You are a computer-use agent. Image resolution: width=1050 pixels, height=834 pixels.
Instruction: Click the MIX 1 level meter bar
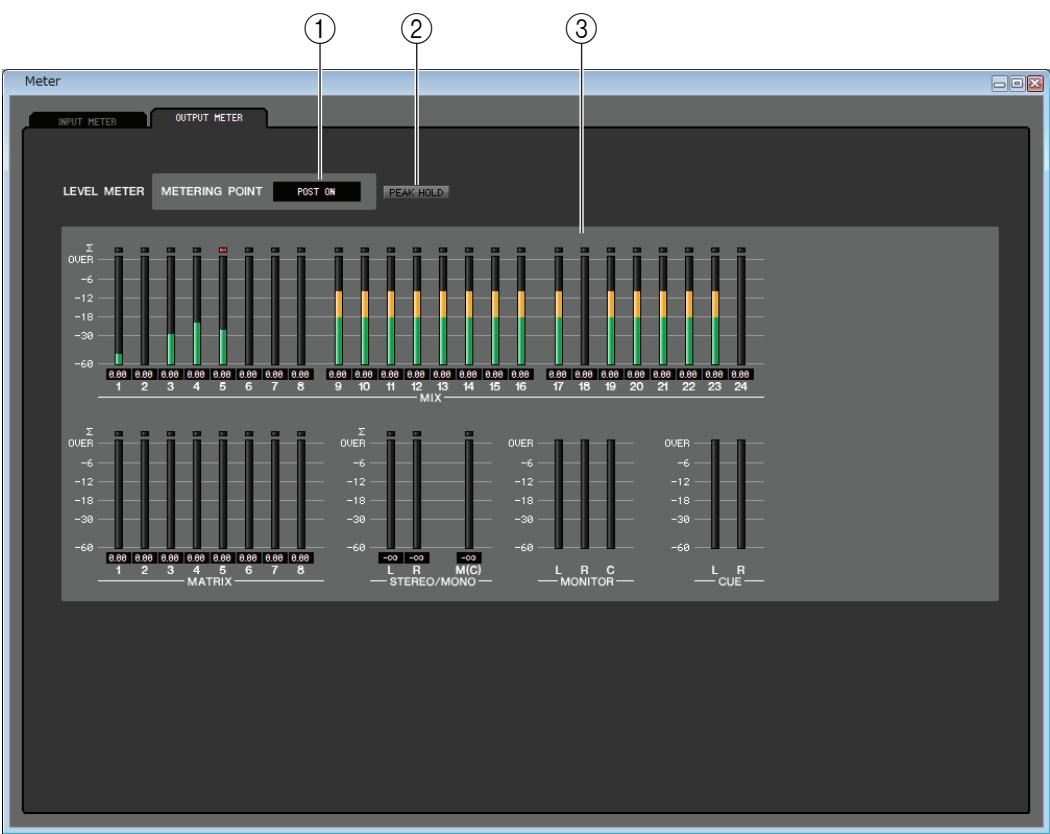119,310
